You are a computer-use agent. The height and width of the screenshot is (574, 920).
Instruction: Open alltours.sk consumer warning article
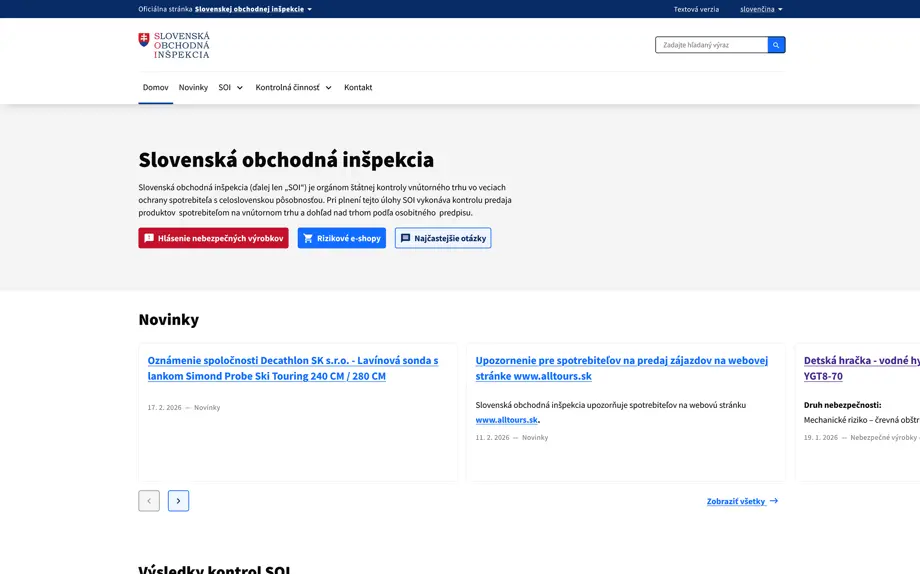click(621, 368)
